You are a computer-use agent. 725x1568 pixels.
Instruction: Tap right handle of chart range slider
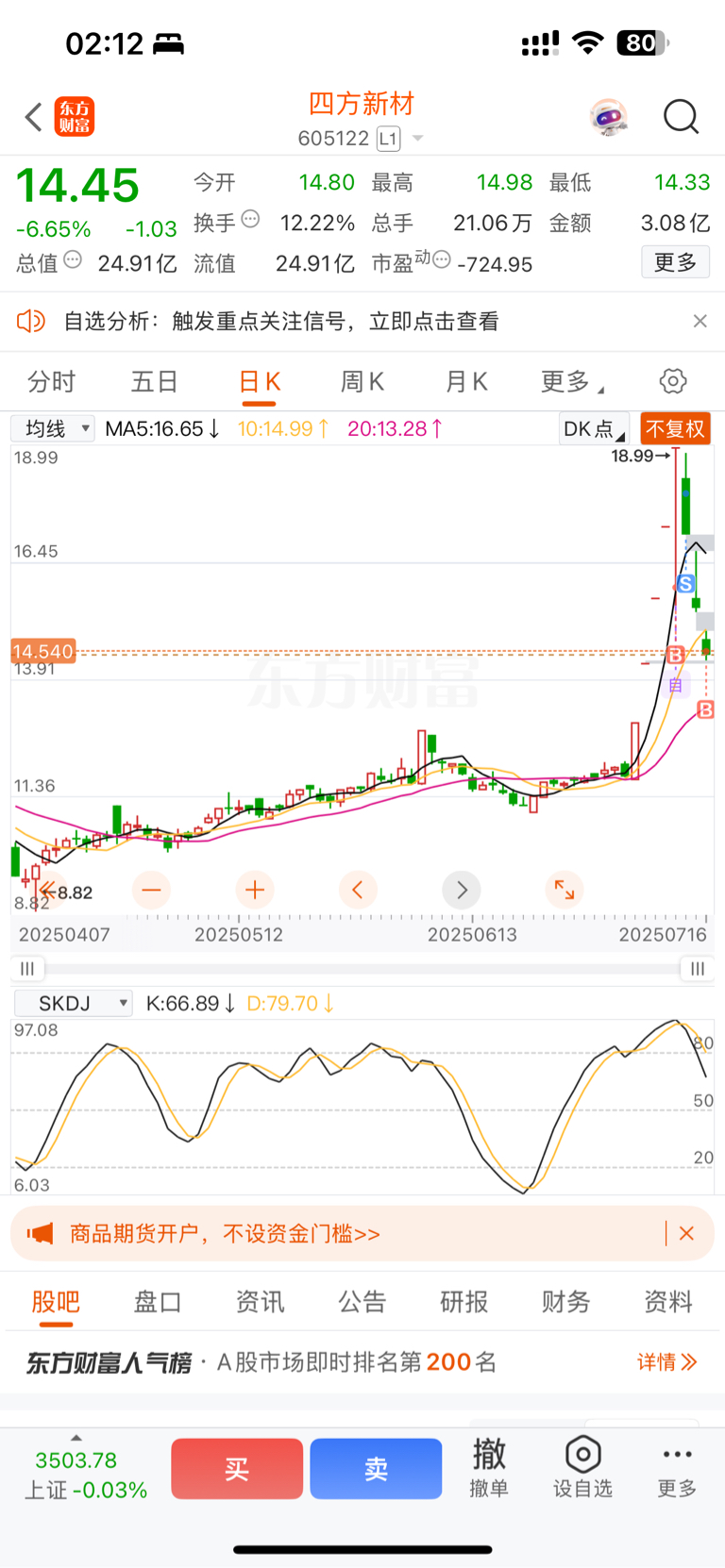pos(697,969)
